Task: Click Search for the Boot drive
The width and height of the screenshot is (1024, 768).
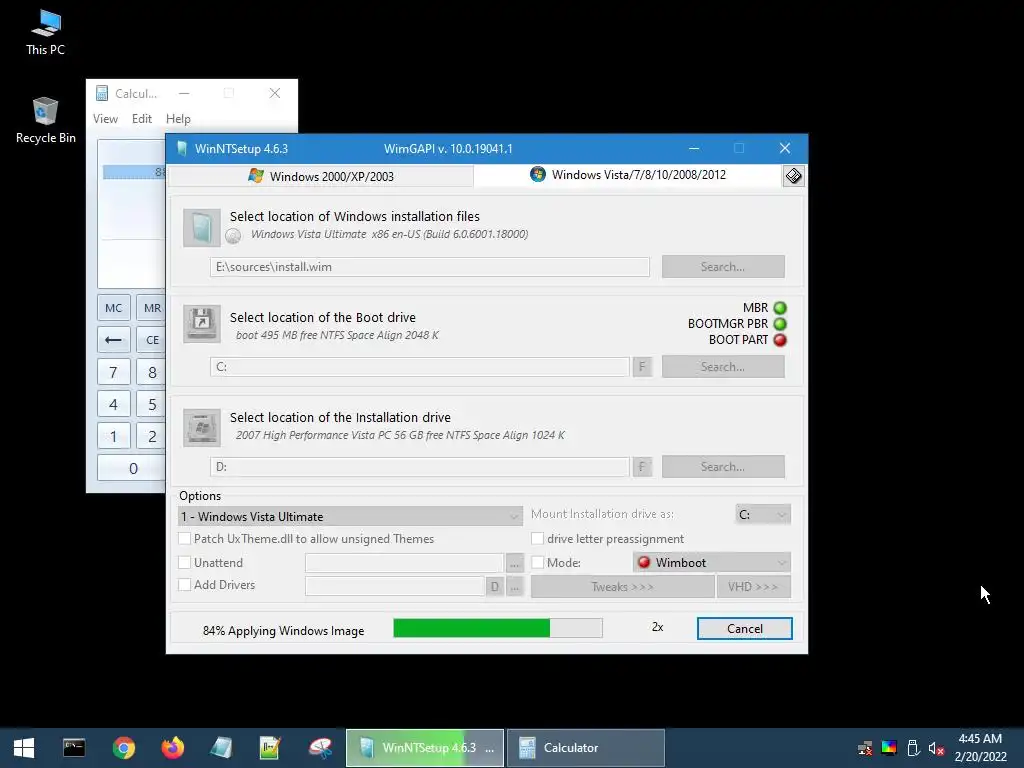Action: pyautogui.click(x=723, y=366)
